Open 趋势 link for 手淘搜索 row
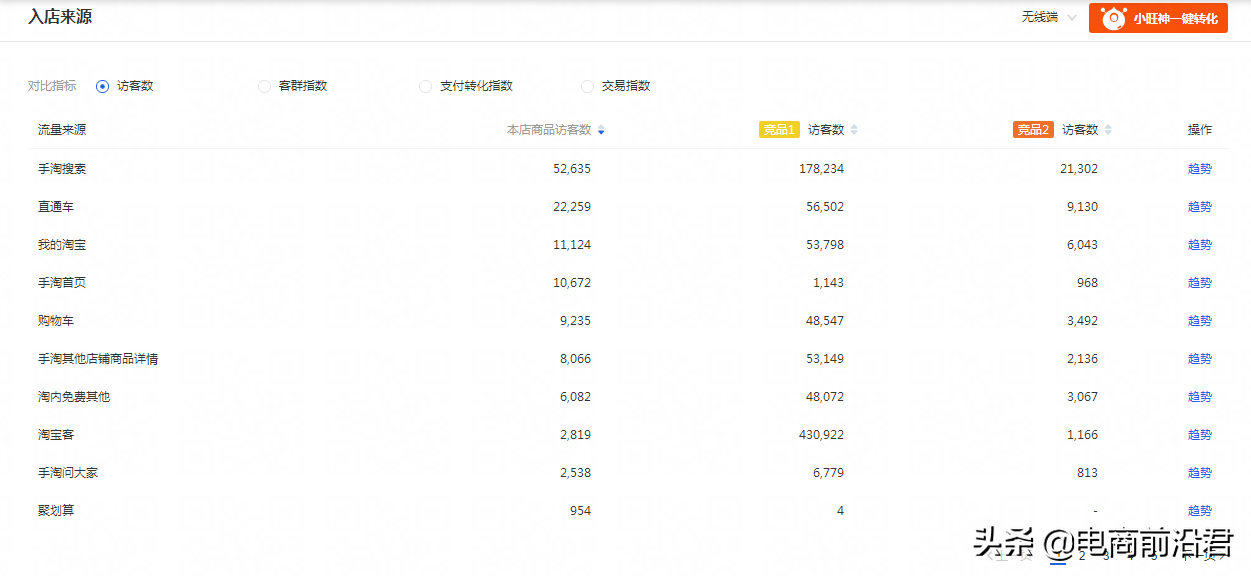This screenshot has width=1251, height=576. click(1200, 169)
